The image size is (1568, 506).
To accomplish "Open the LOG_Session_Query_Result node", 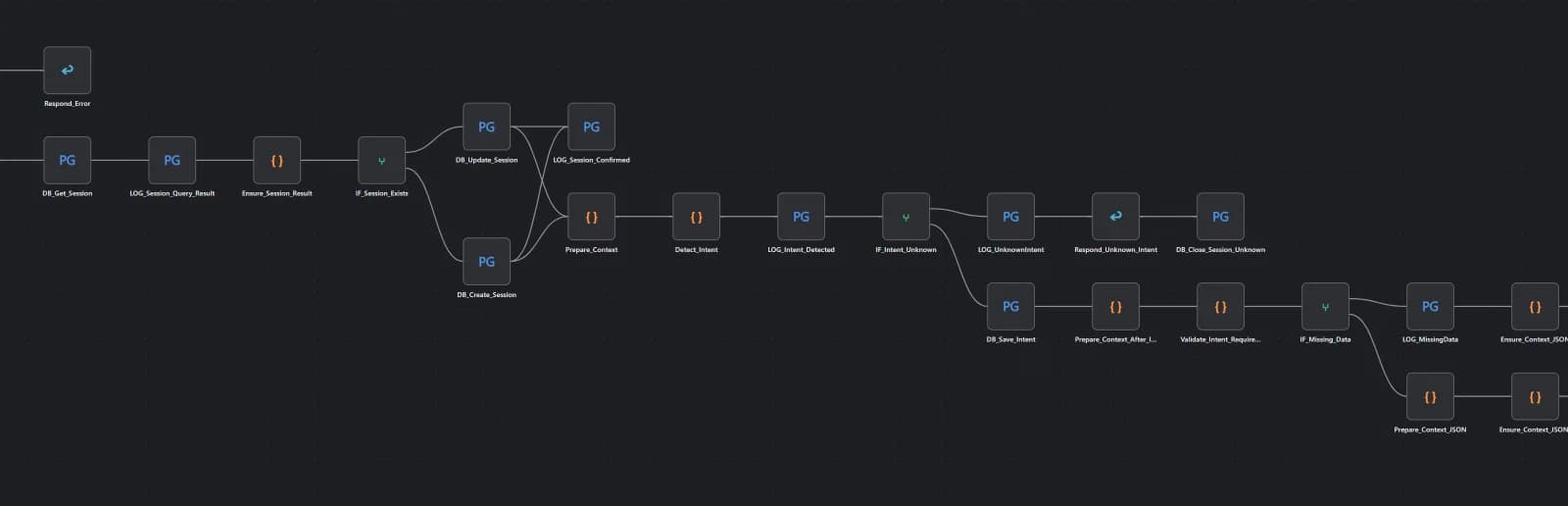I will pos(172,160).
